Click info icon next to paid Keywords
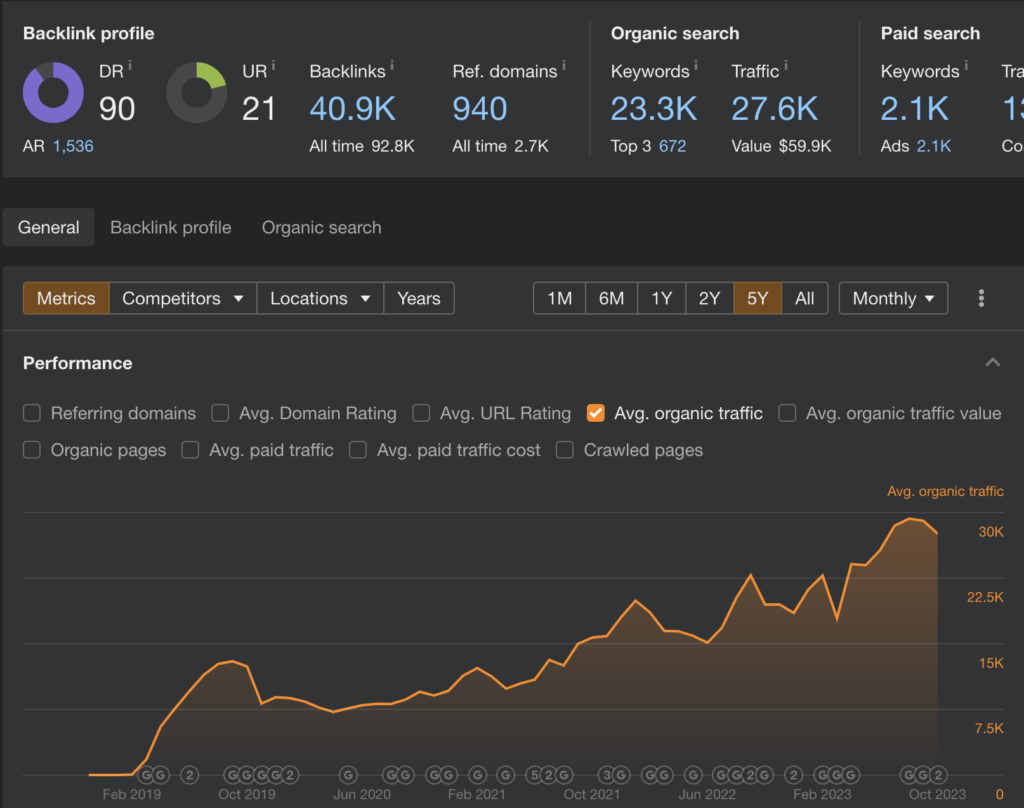The image size is (1024, 808). coord(966,65)
